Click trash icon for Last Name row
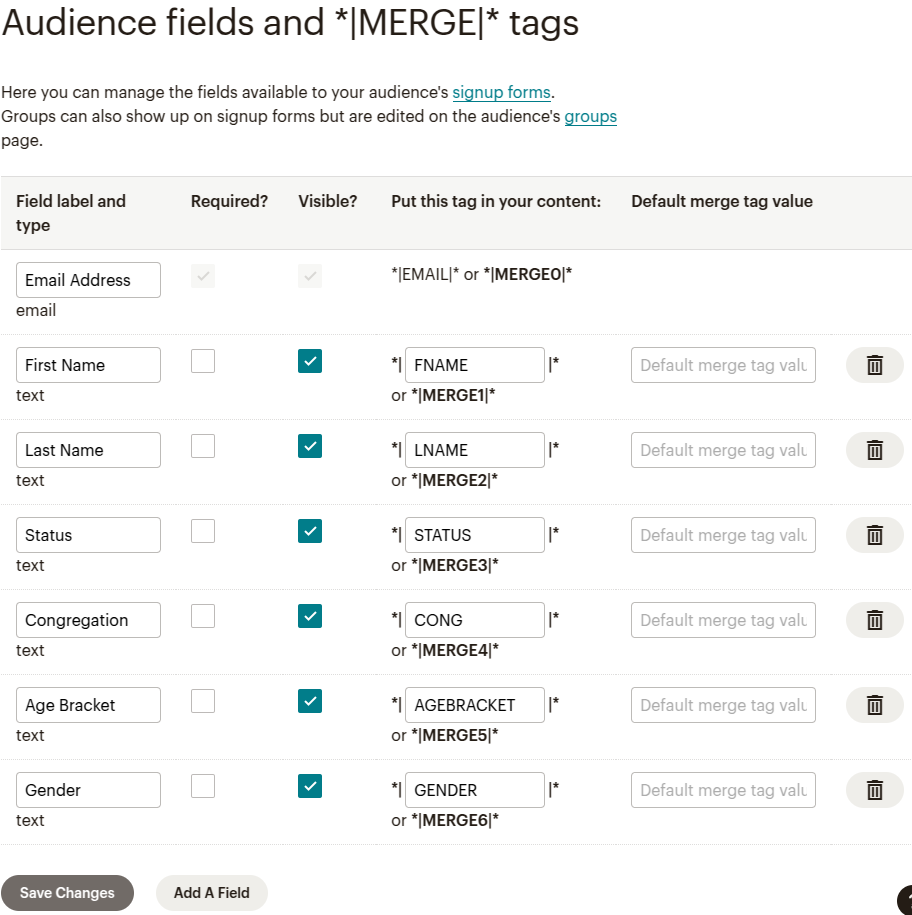The image size is (912, 915). click(x=874, y=450)
